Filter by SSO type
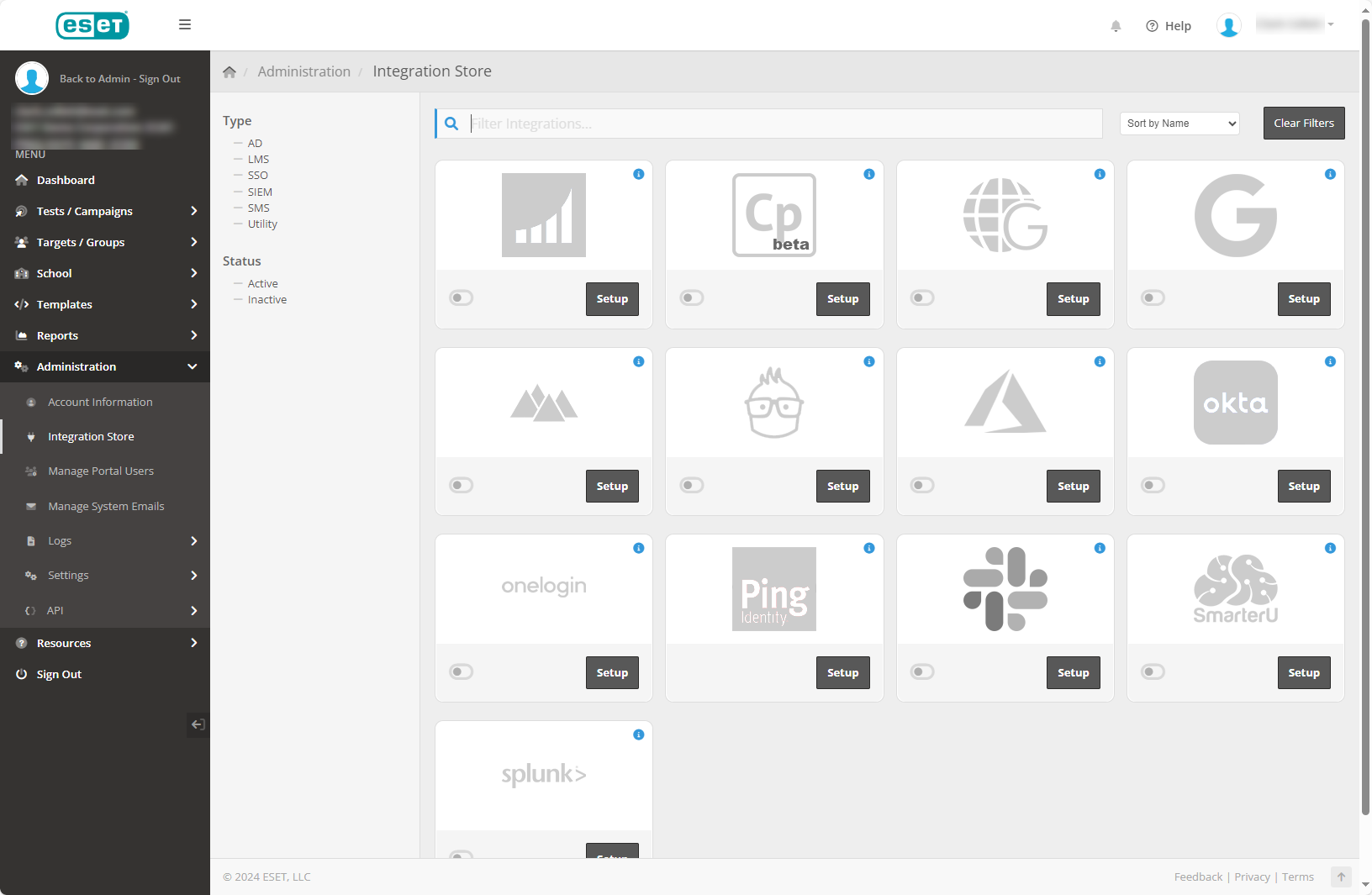 [257, 176]
